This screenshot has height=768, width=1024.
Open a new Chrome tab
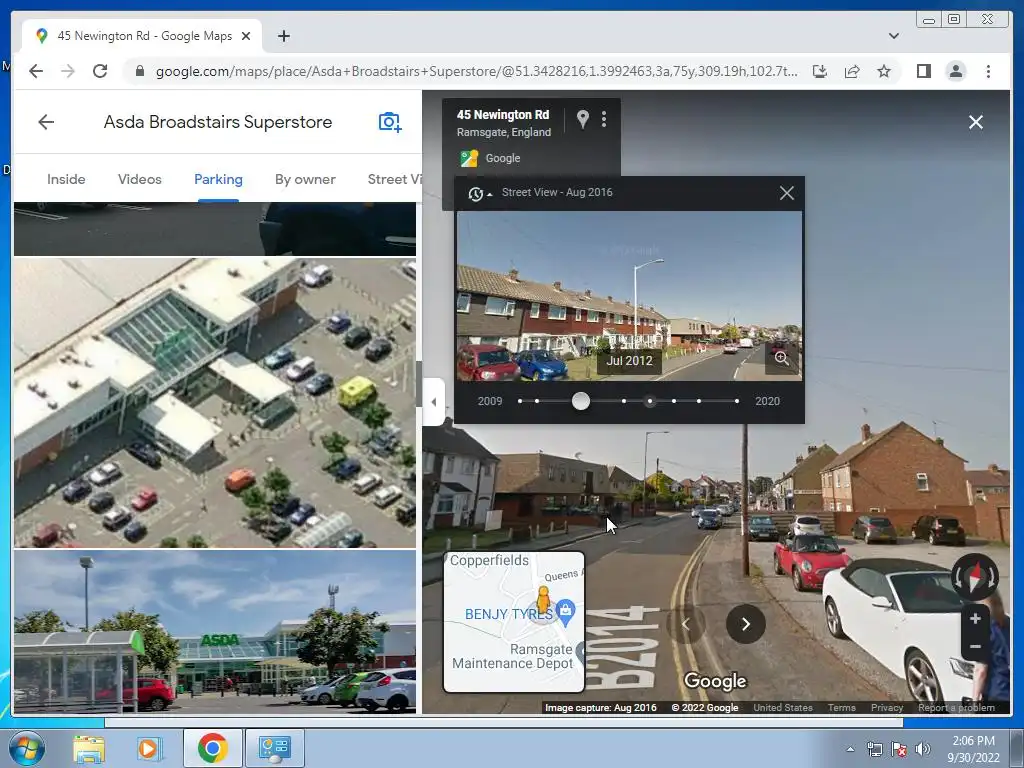(x=283, y=36)
